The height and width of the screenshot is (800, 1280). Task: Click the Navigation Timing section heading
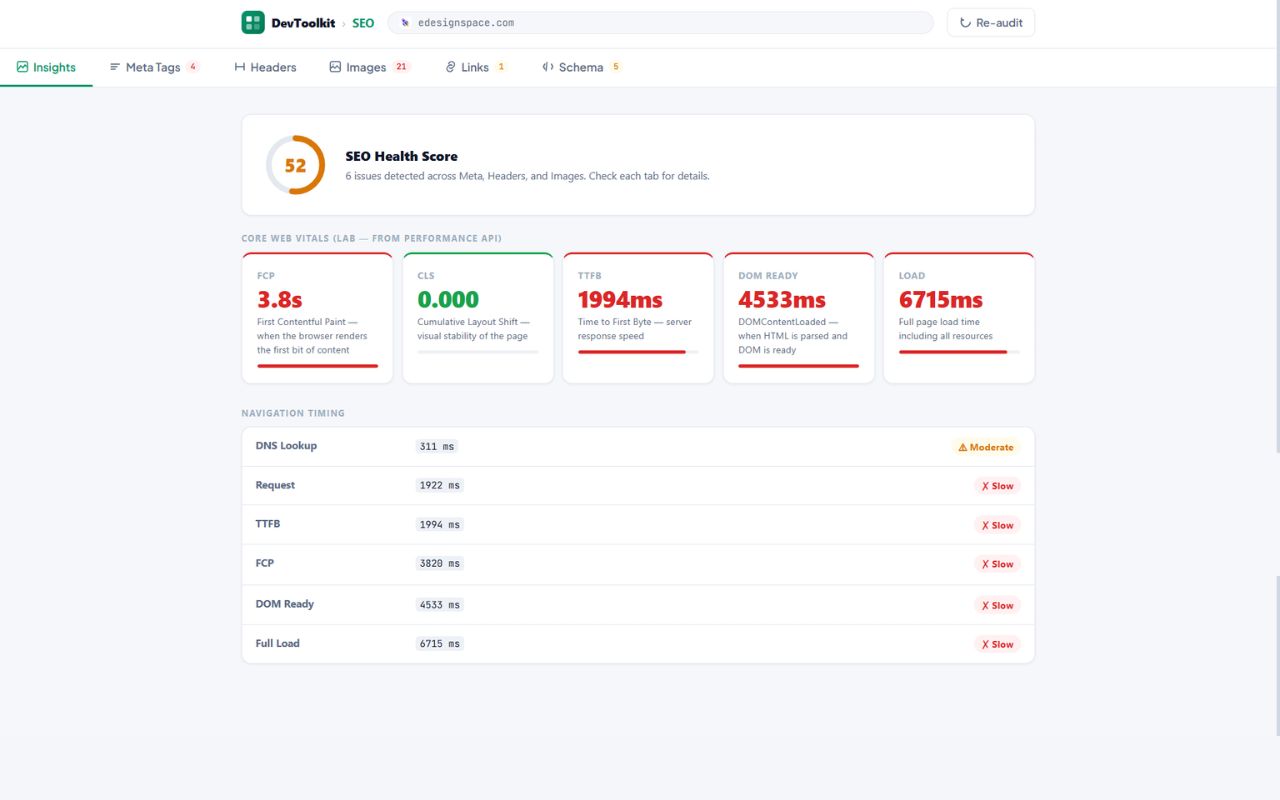tap(293, 413)
